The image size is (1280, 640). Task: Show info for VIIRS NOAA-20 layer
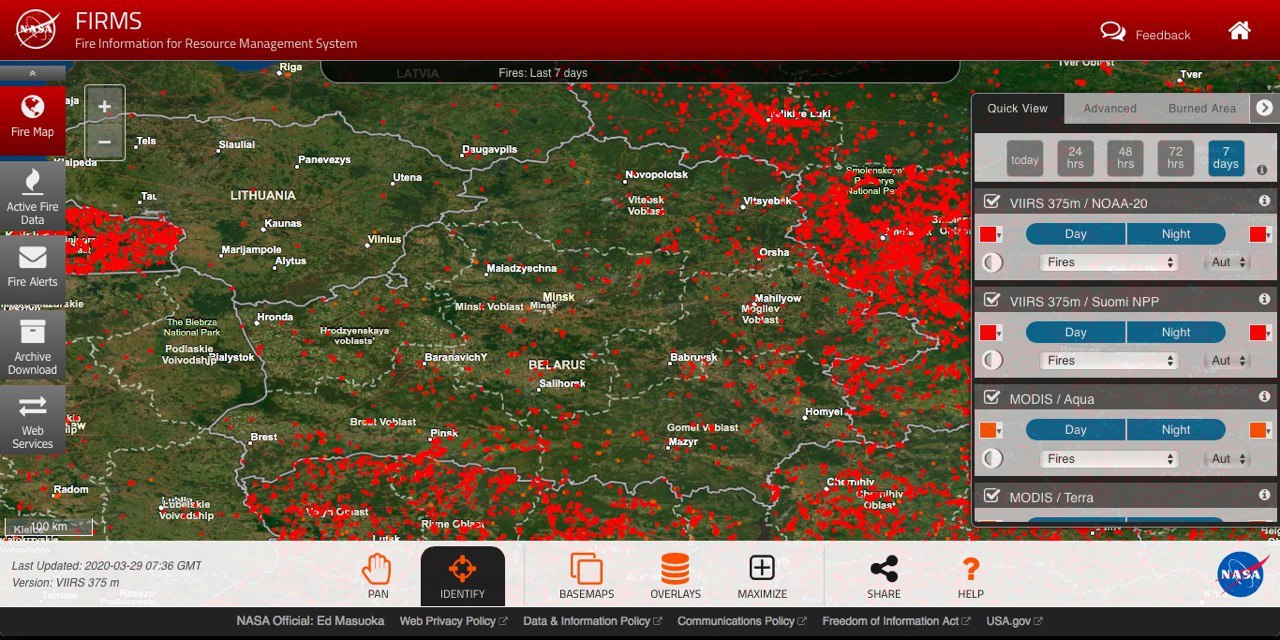[x=1264, y=201]
